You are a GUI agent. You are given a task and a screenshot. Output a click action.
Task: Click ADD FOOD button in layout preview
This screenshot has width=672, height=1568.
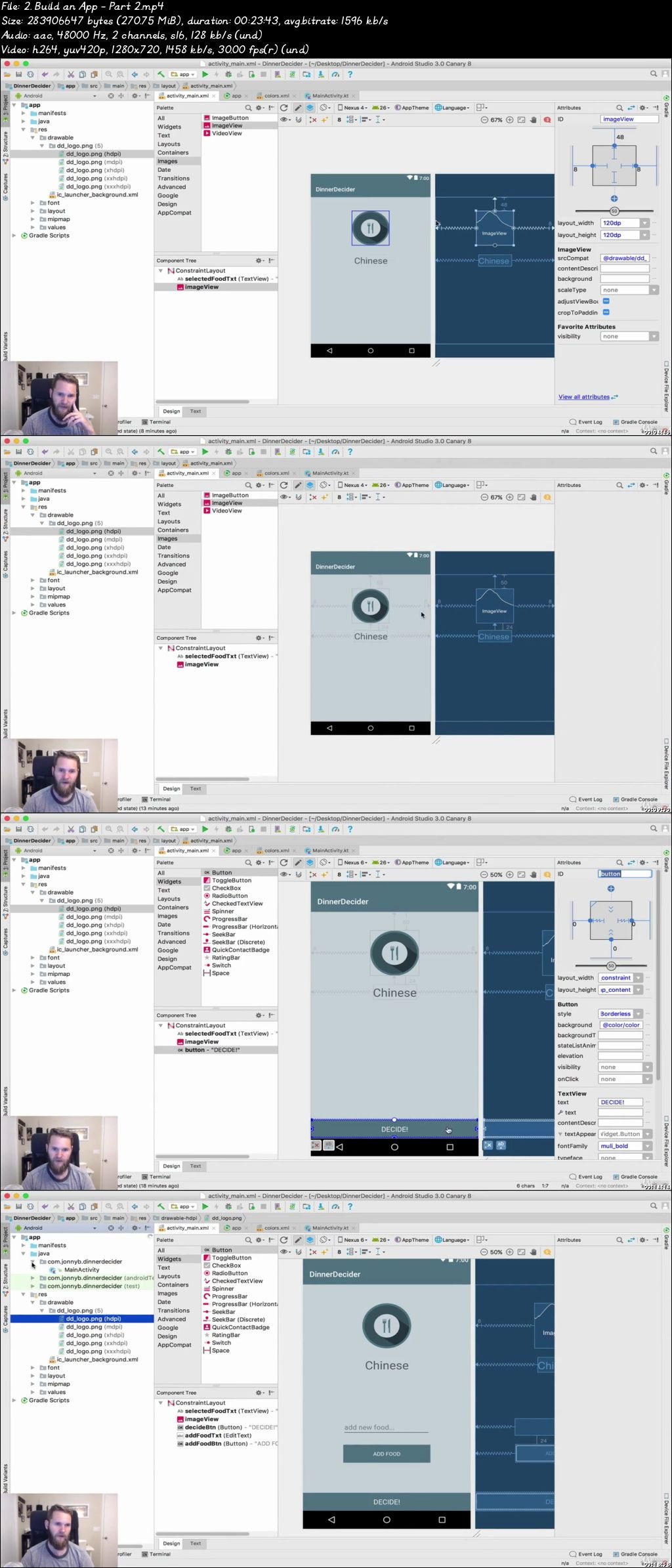tap(387, 1454)
